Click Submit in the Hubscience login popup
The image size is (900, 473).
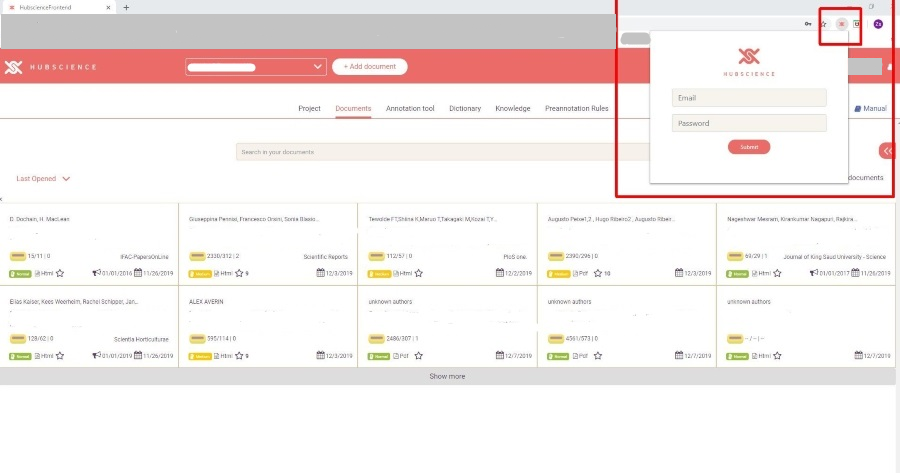point(749,147)
